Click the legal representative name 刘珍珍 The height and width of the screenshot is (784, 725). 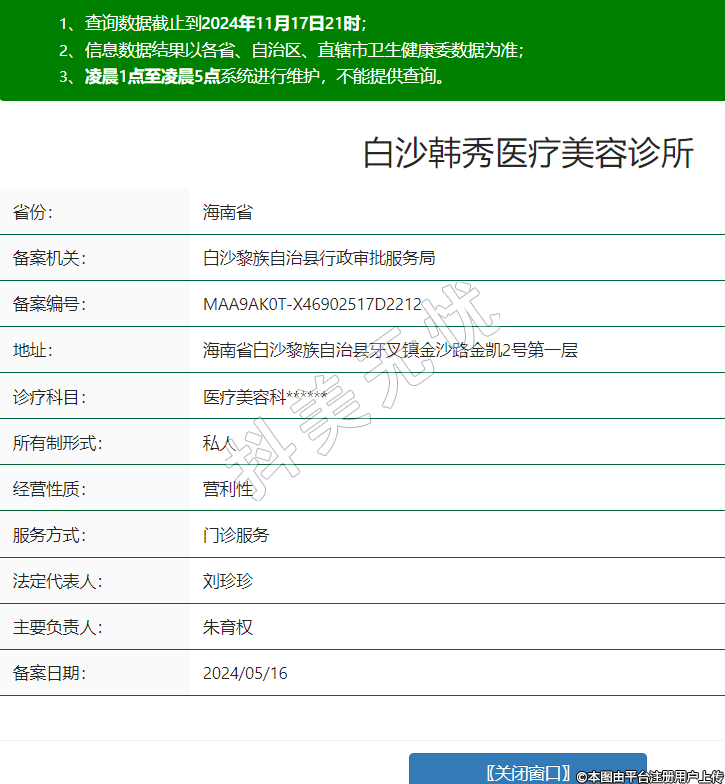point(228,581)
